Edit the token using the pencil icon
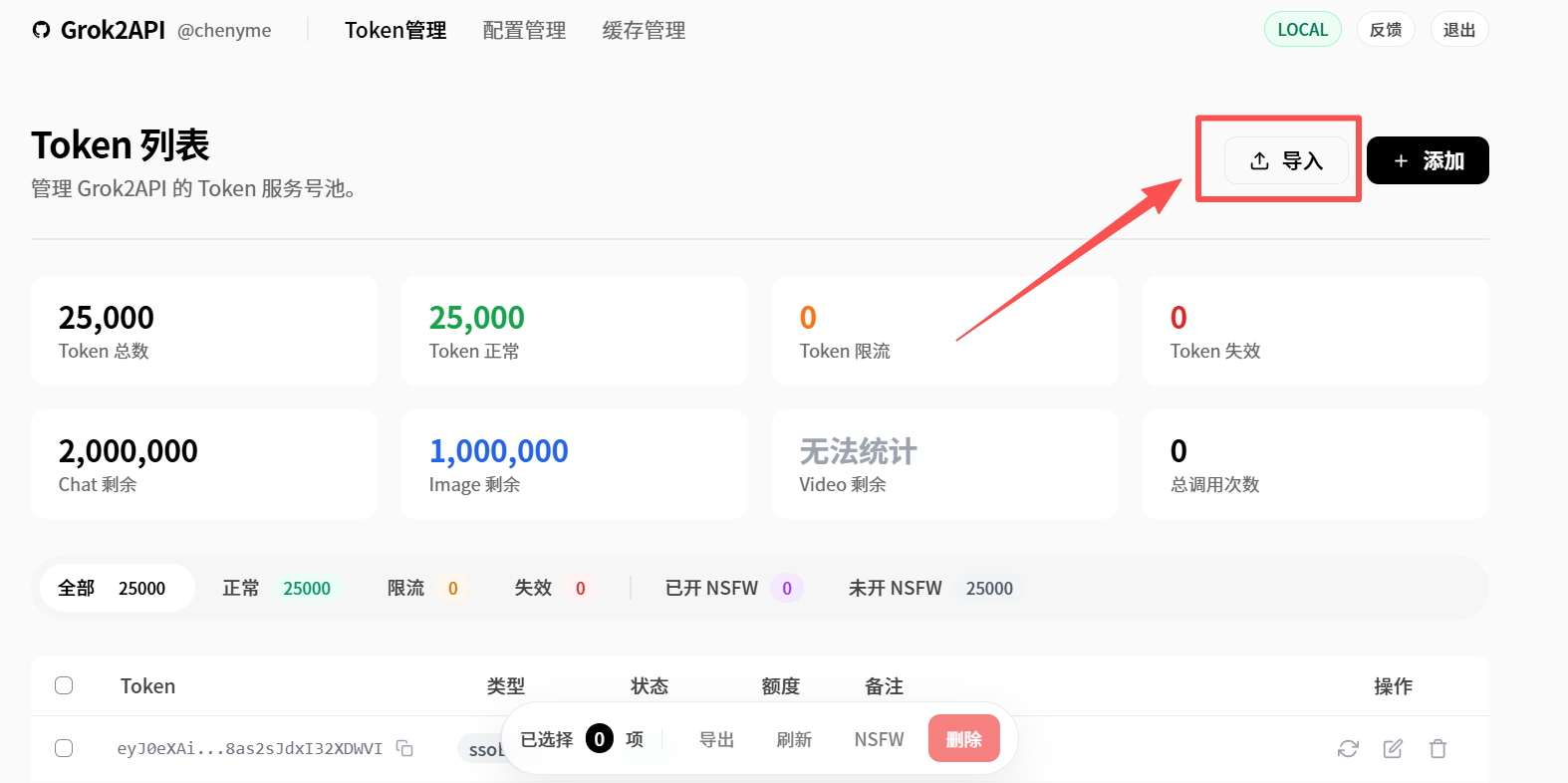The width and height of the screenshot is (1568, 783). click(x=1393, y=748)
